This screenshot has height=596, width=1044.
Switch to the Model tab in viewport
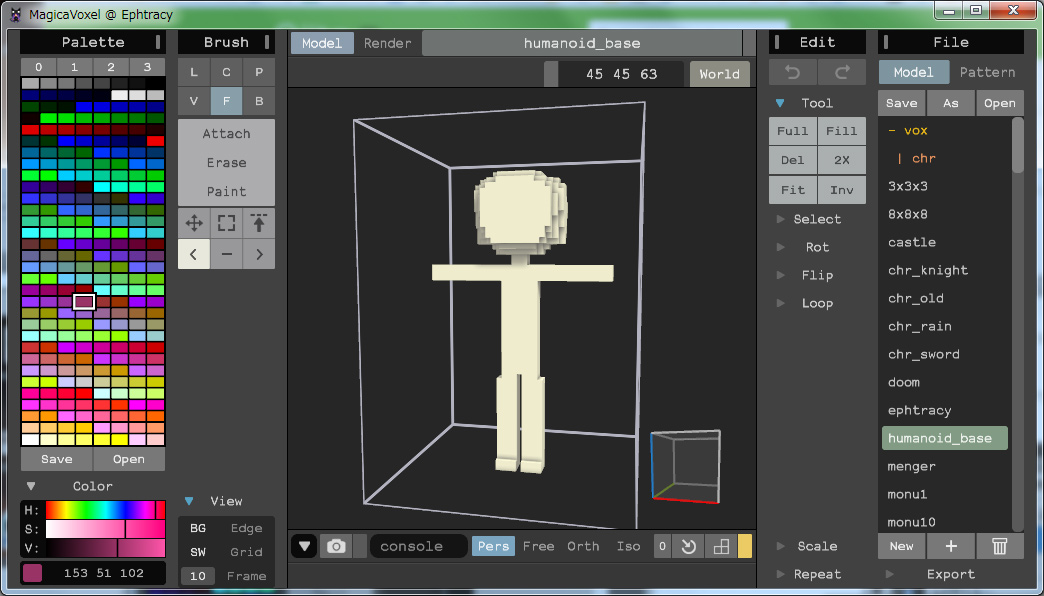(322, 43)
